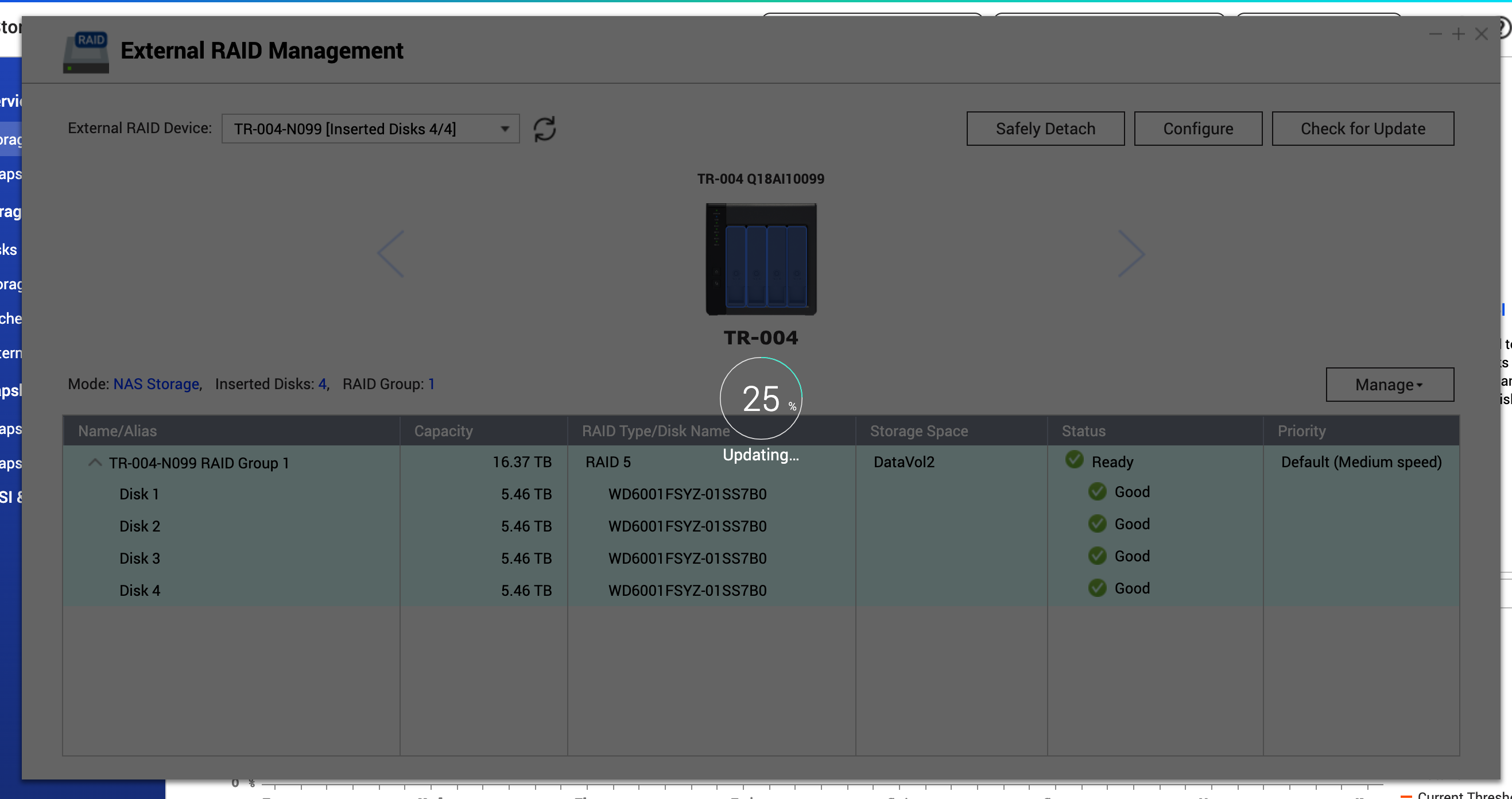This screenshot has height=799, width=1512.
Task: Maximize the External RAID Management window
Action: 1459,34
